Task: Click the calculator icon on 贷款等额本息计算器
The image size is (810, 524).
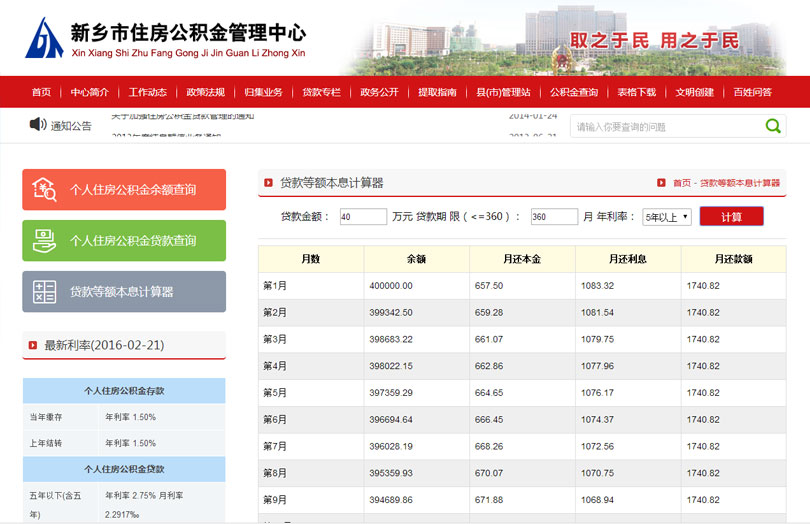Action: coord(45,292)
